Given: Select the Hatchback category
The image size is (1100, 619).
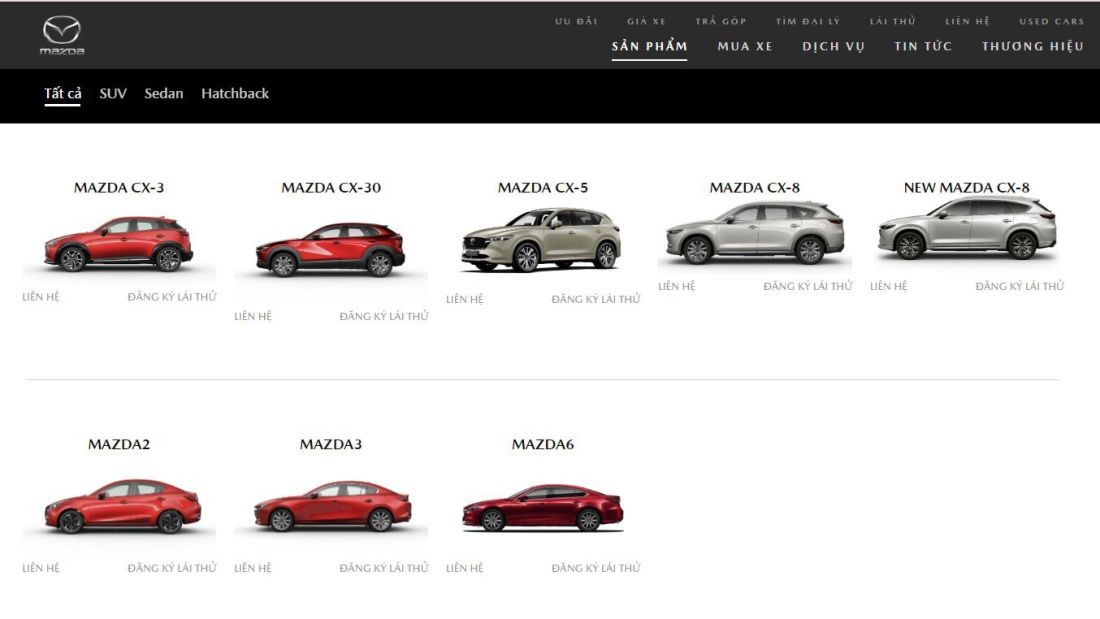Looking at the screenshot, I should click(234, 93).
